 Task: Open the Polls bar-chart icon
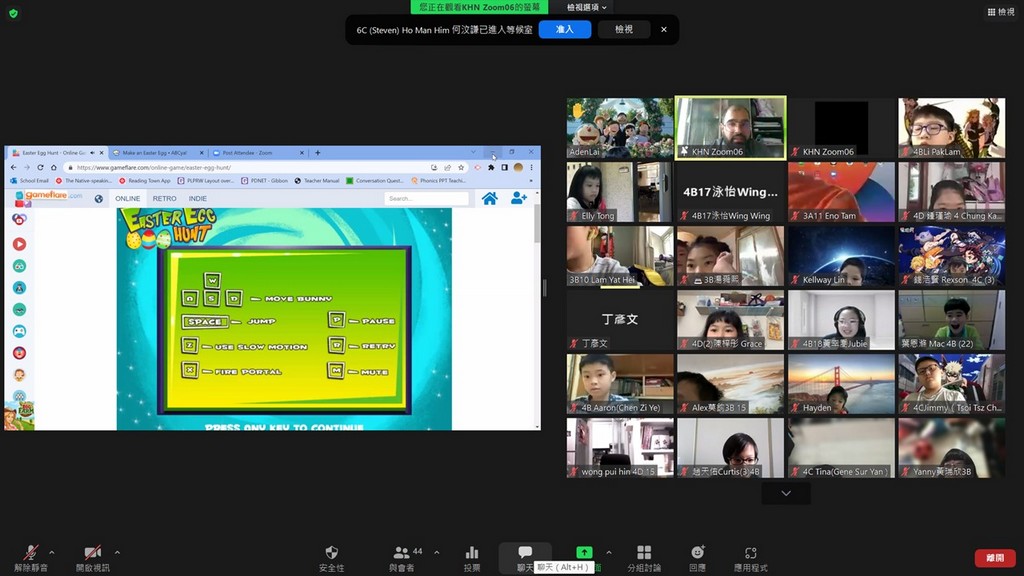(472, 552)
